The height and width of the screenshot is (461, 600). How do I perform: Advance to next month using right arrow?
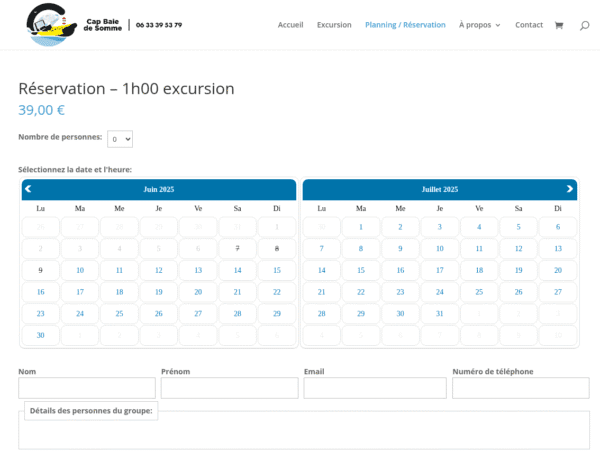pyautogui.click(x=570, y=188)
